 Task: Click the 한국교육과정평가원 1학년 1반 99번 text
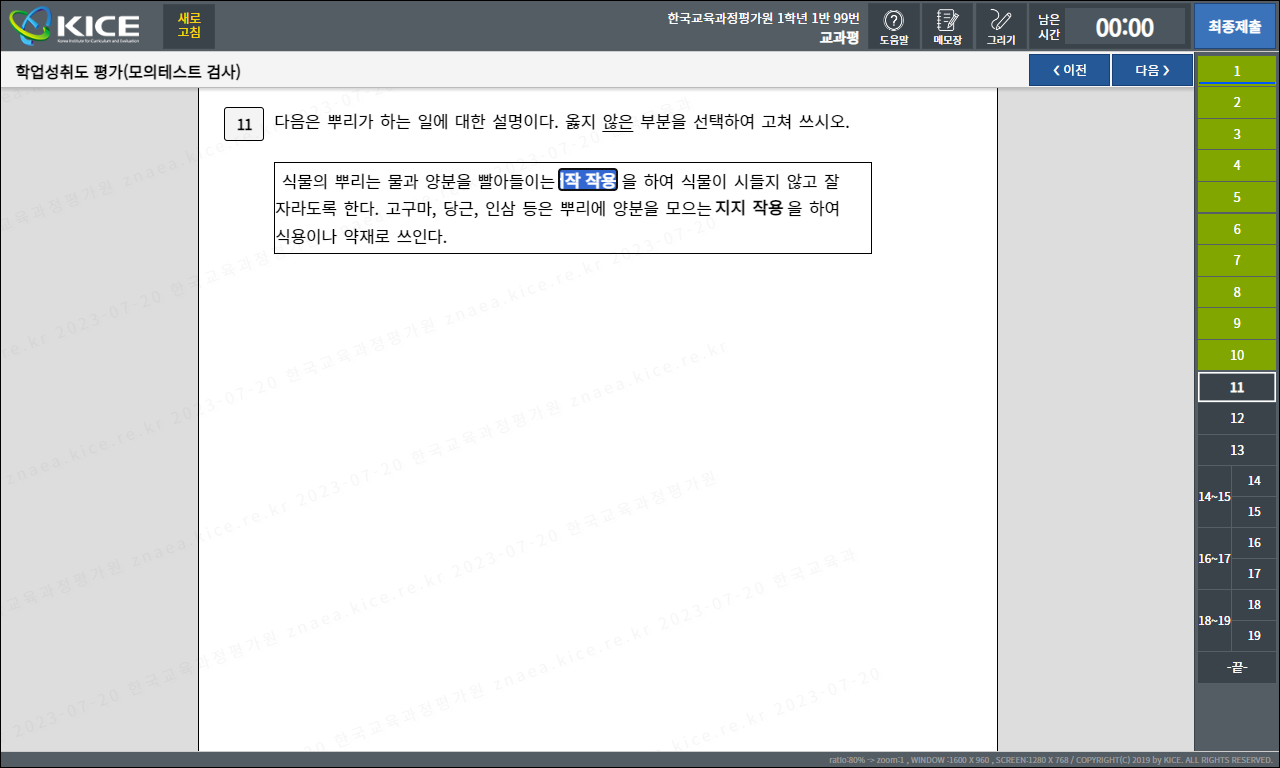pos(763,18)
